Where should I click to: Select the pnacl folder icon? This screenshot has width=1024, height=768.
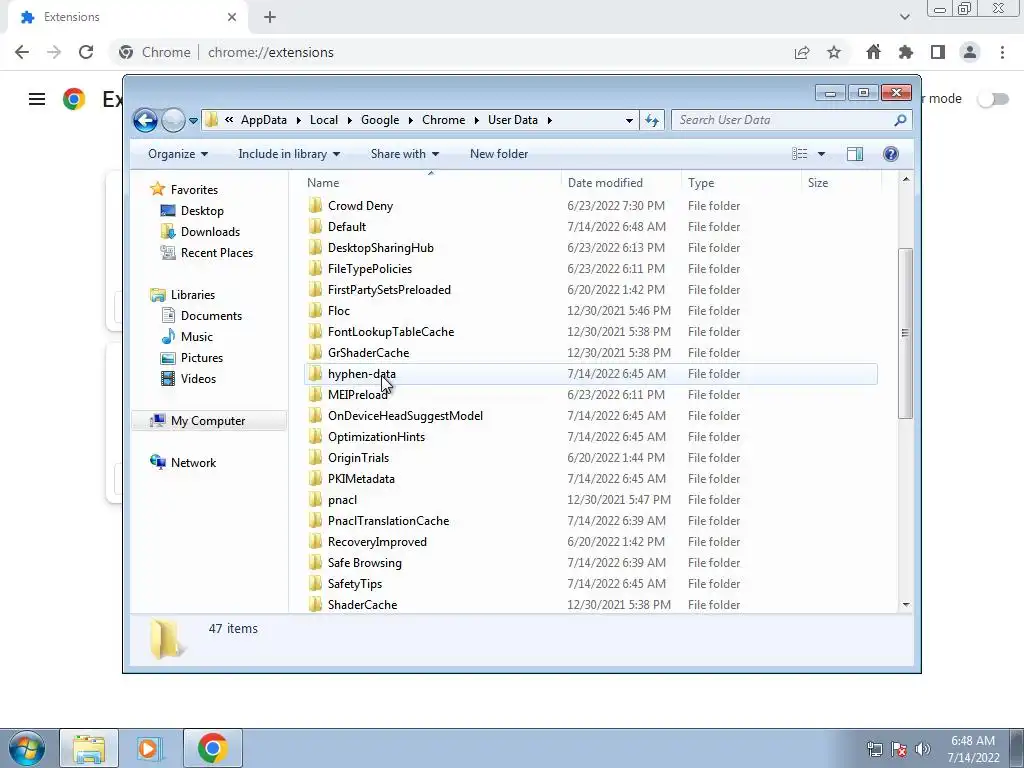(x=315, y=500)
